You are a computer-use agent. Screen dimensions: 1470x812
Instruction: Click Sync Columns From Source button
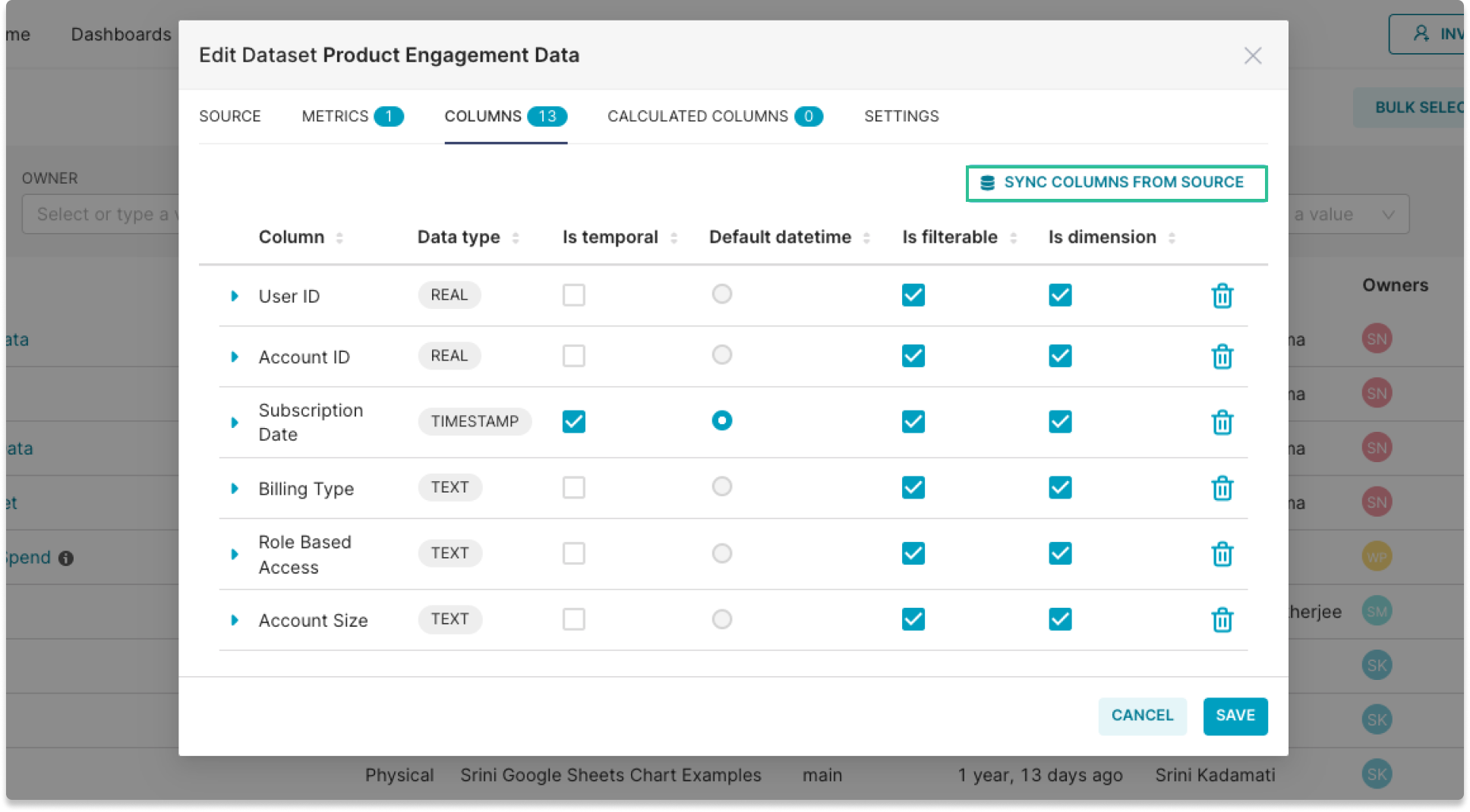[1115, 183]
